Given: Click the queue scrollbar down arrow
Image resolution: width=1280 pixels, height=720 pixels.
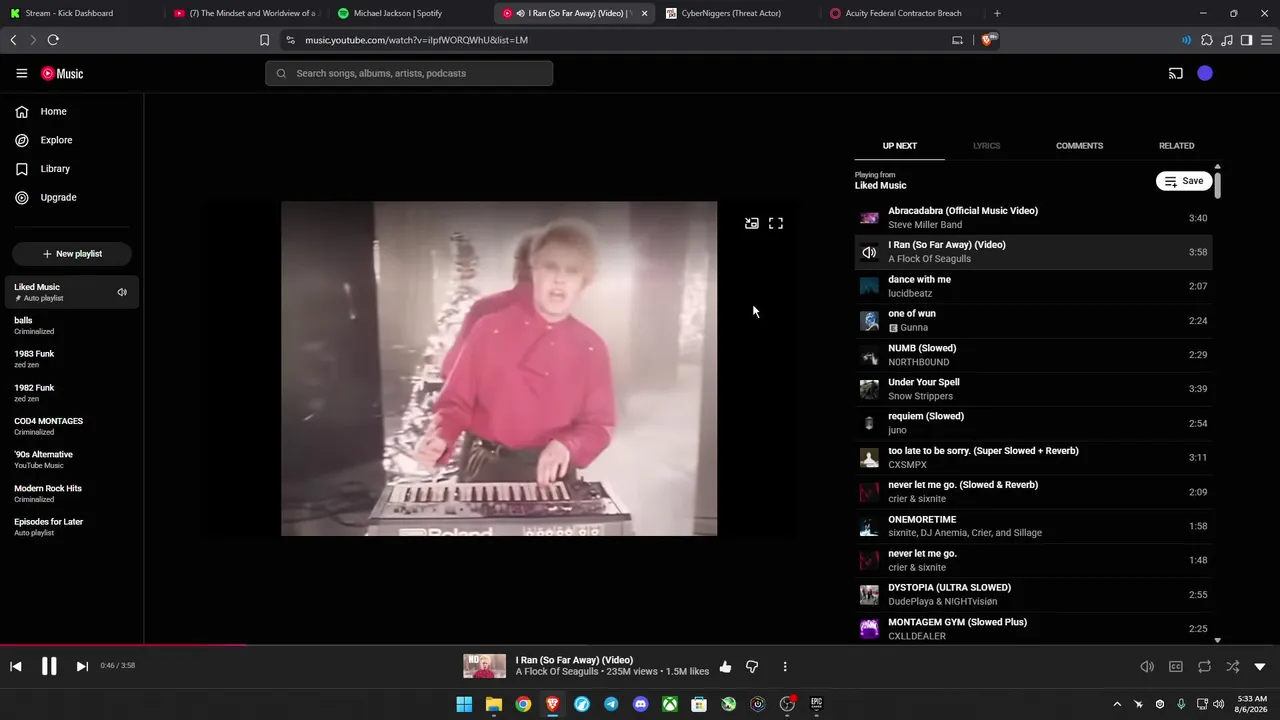Looking at the screenshot, I should coord(1217,640).
